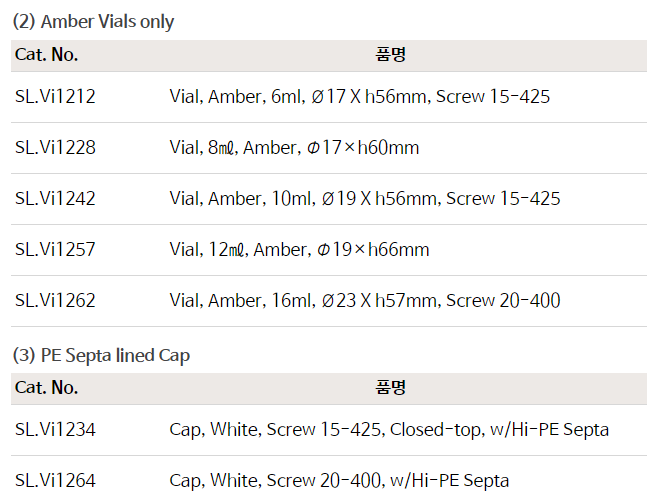Click the Screw 15-425 Closed-top Cap description
Screen dimensions: 647x503
tap(389, 430)
